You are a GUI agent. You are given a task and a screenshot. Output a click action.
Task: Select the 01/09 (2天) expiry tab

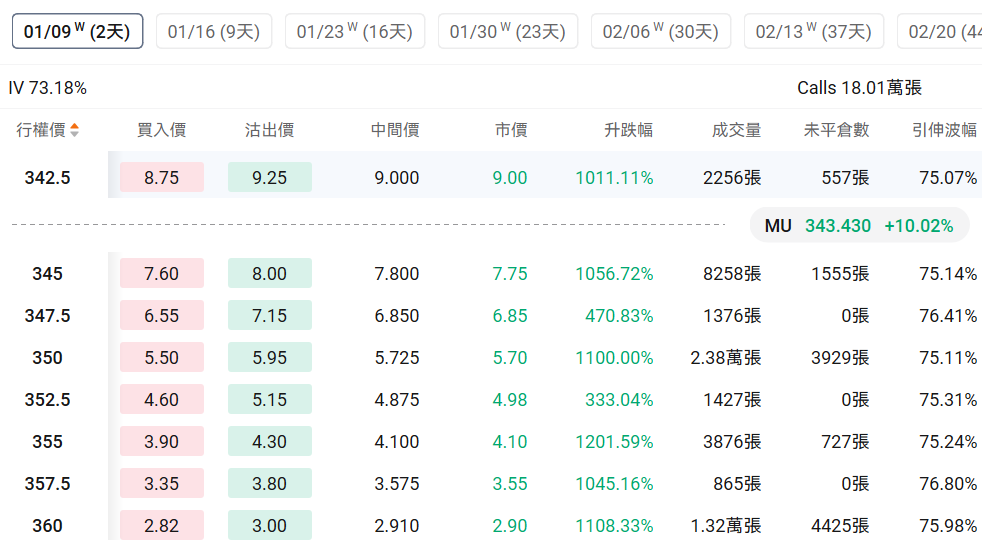(x=77, y=32)
